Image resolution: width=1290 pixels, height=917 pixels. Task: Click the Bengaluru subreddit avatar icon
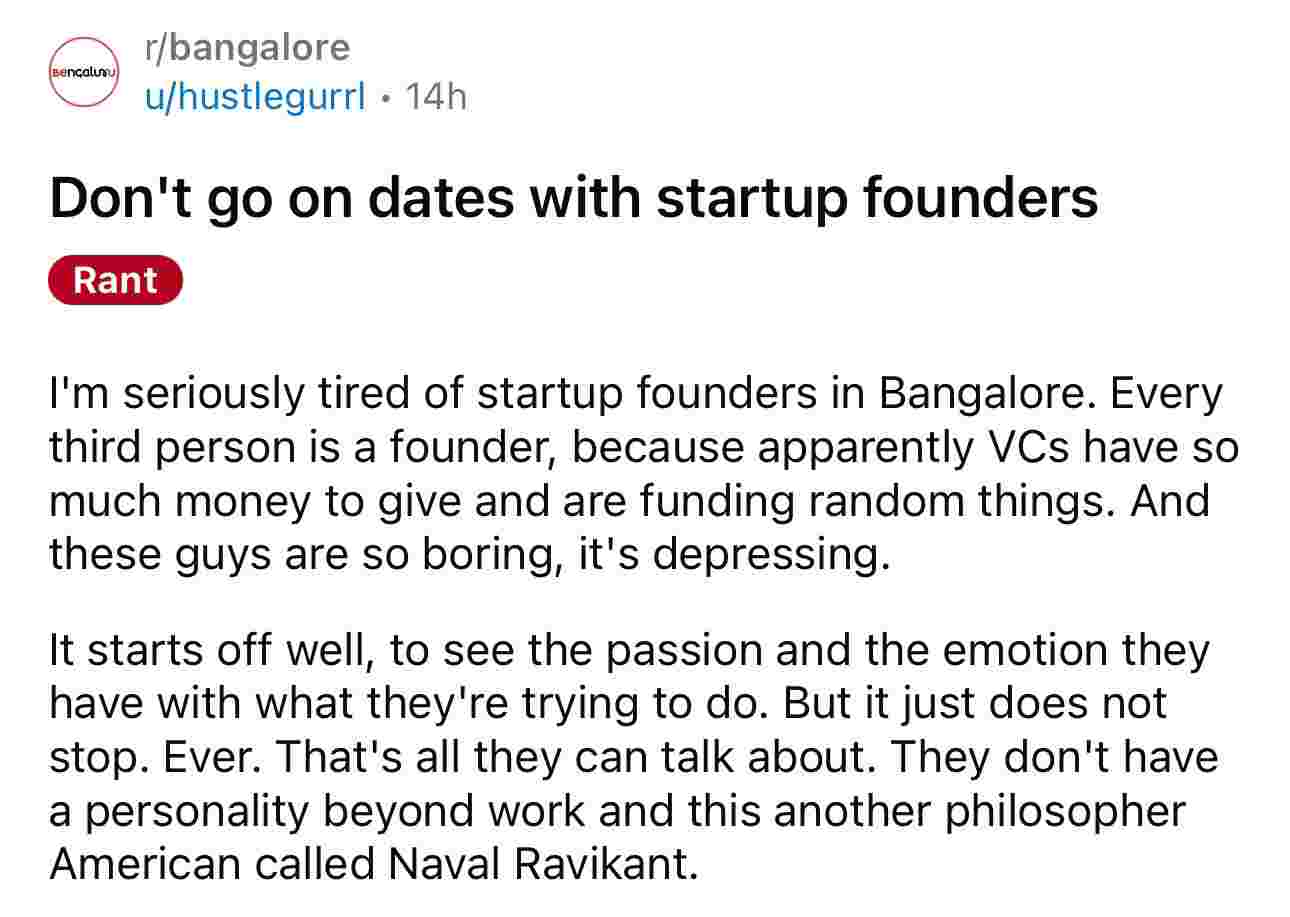84,72
